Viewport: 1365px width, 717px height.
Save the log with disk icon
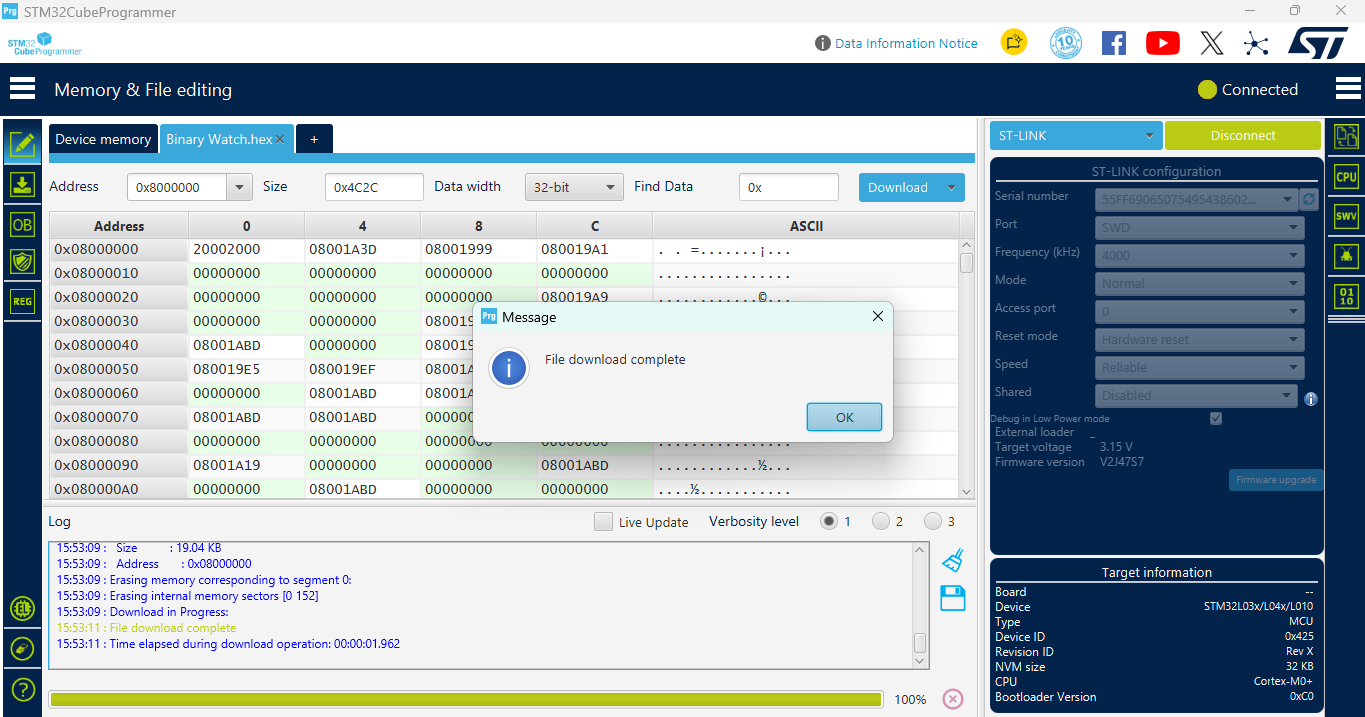coord(952,598)
